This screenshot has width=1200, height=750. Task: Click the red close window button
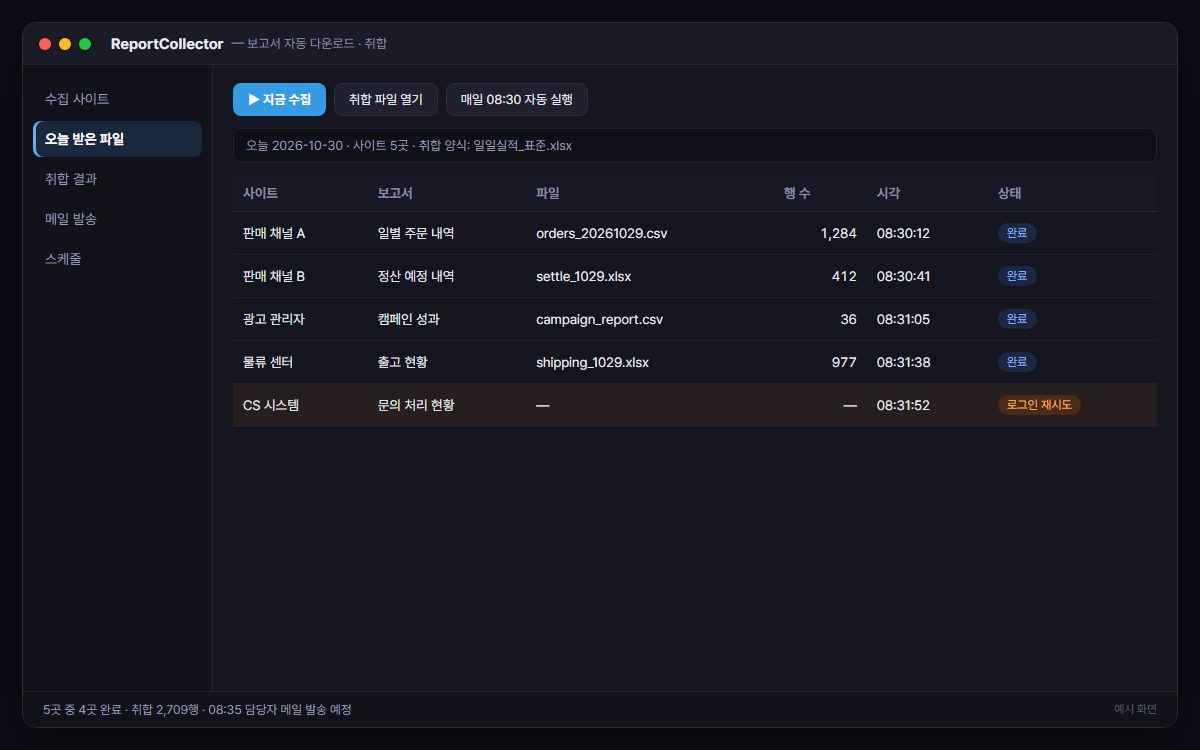click(x=45, y=44)
